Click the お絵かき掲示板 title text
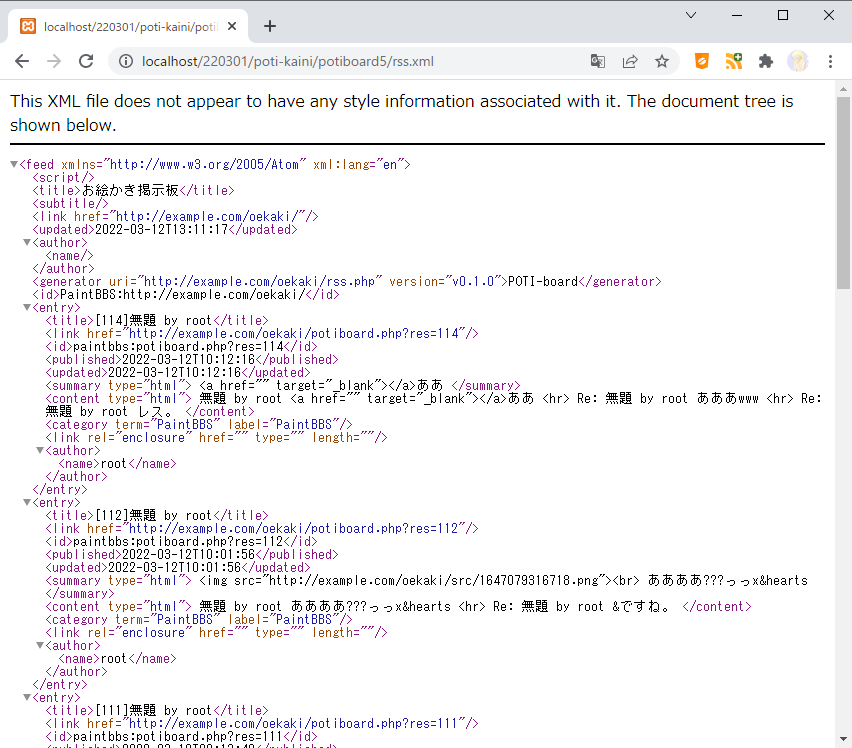This screenshot has width=852, height=748. point(130,190)
